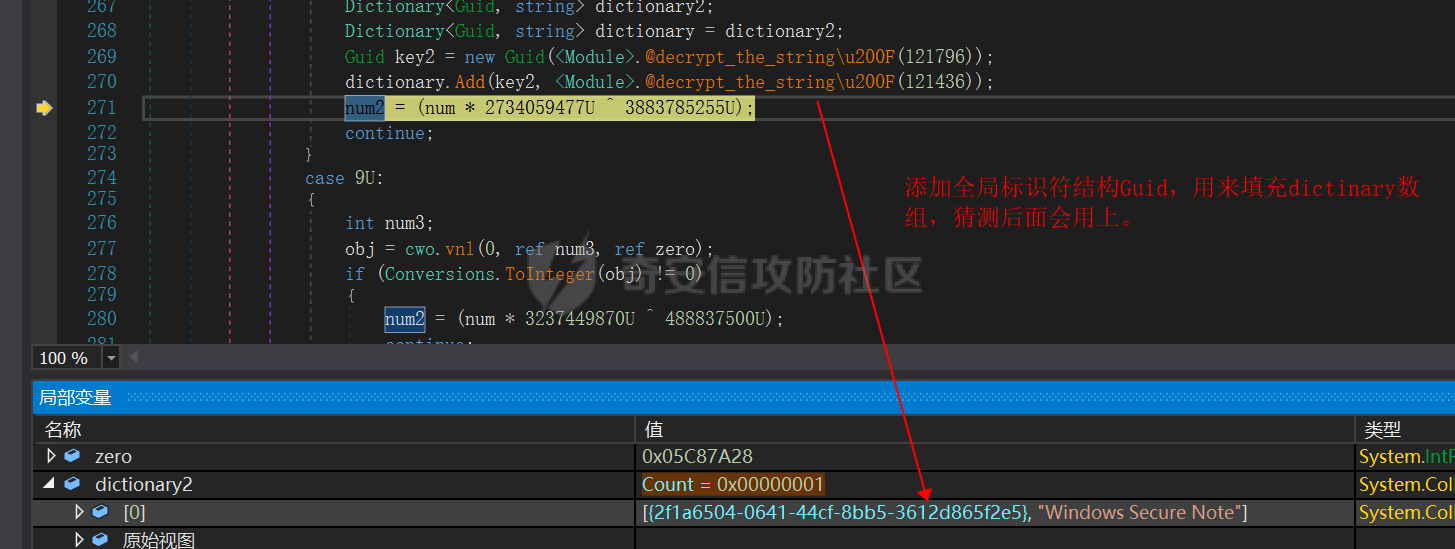Click the 0x05C87A28 value of zero
Screen dimensions: 1455x549
697,456
